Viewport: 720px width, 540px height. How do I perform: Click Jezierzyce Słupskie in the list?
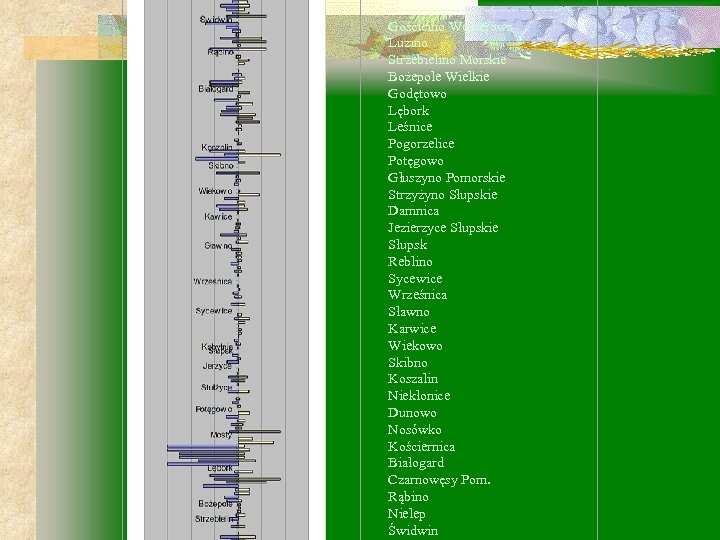(443, 228)
